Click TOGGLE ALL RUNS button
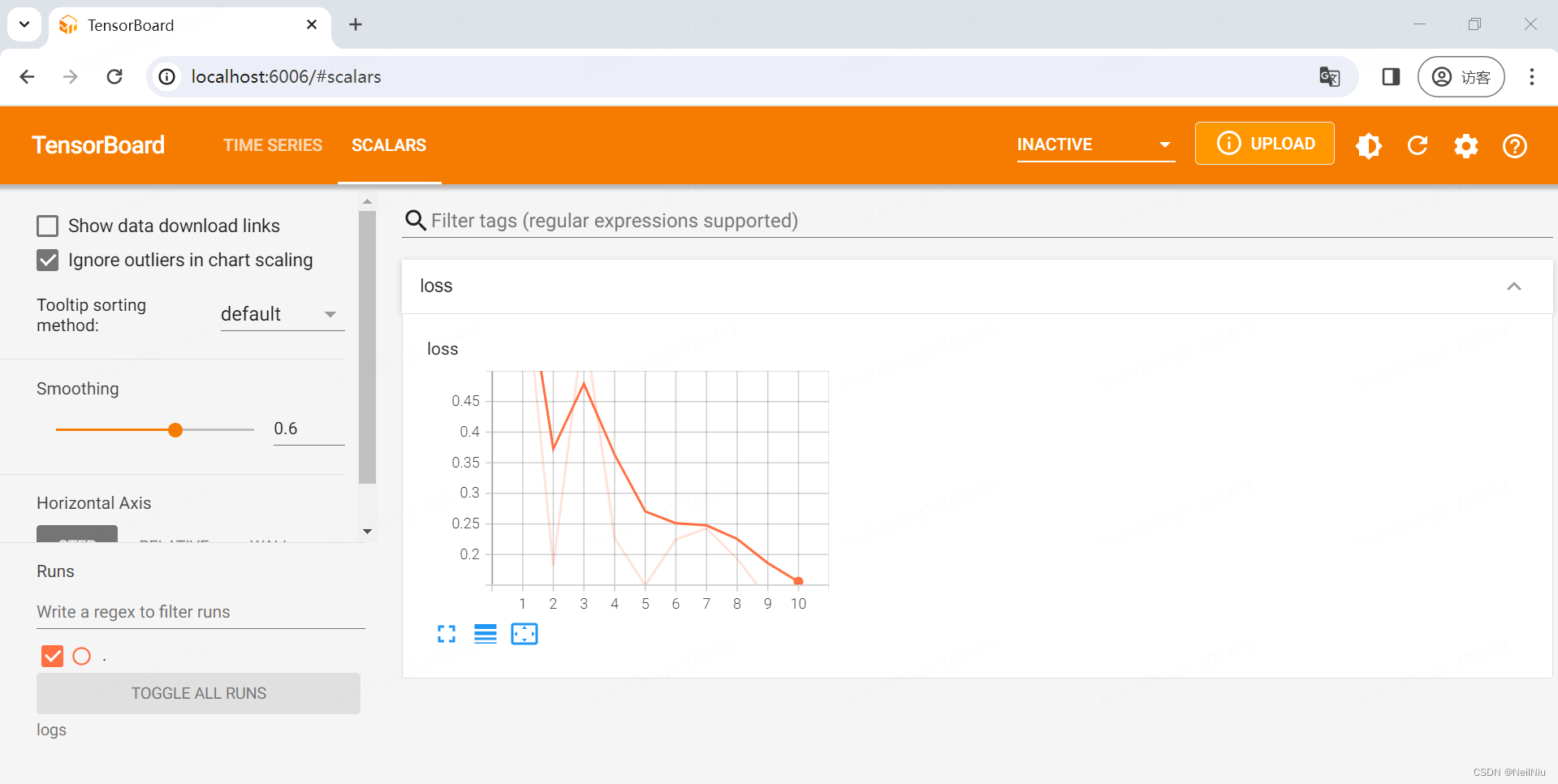 pyautogui.click(x=198, y=693)
